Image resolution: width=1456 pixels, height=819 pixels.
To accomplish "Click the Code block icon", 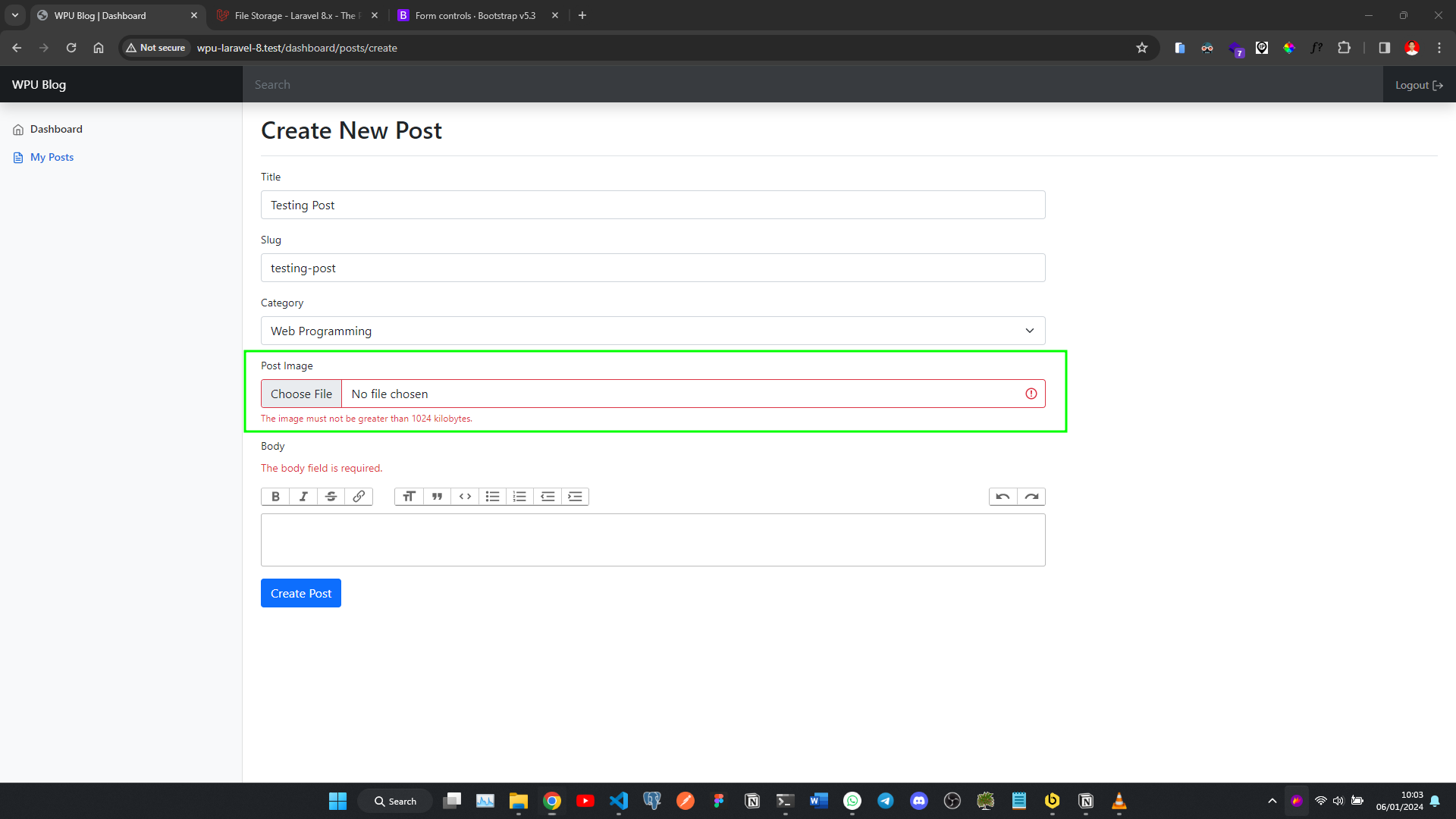I will click(x=464, y=496).
